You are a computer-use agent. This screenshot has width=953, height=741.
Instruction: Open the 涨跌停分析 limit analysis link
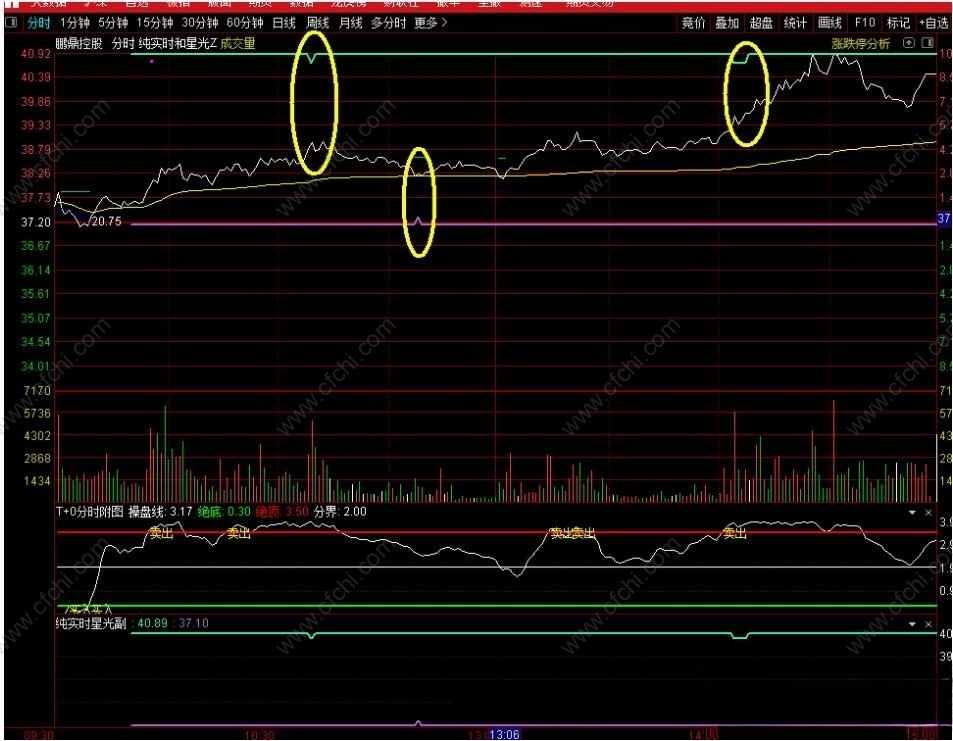(x=860, y=44)
